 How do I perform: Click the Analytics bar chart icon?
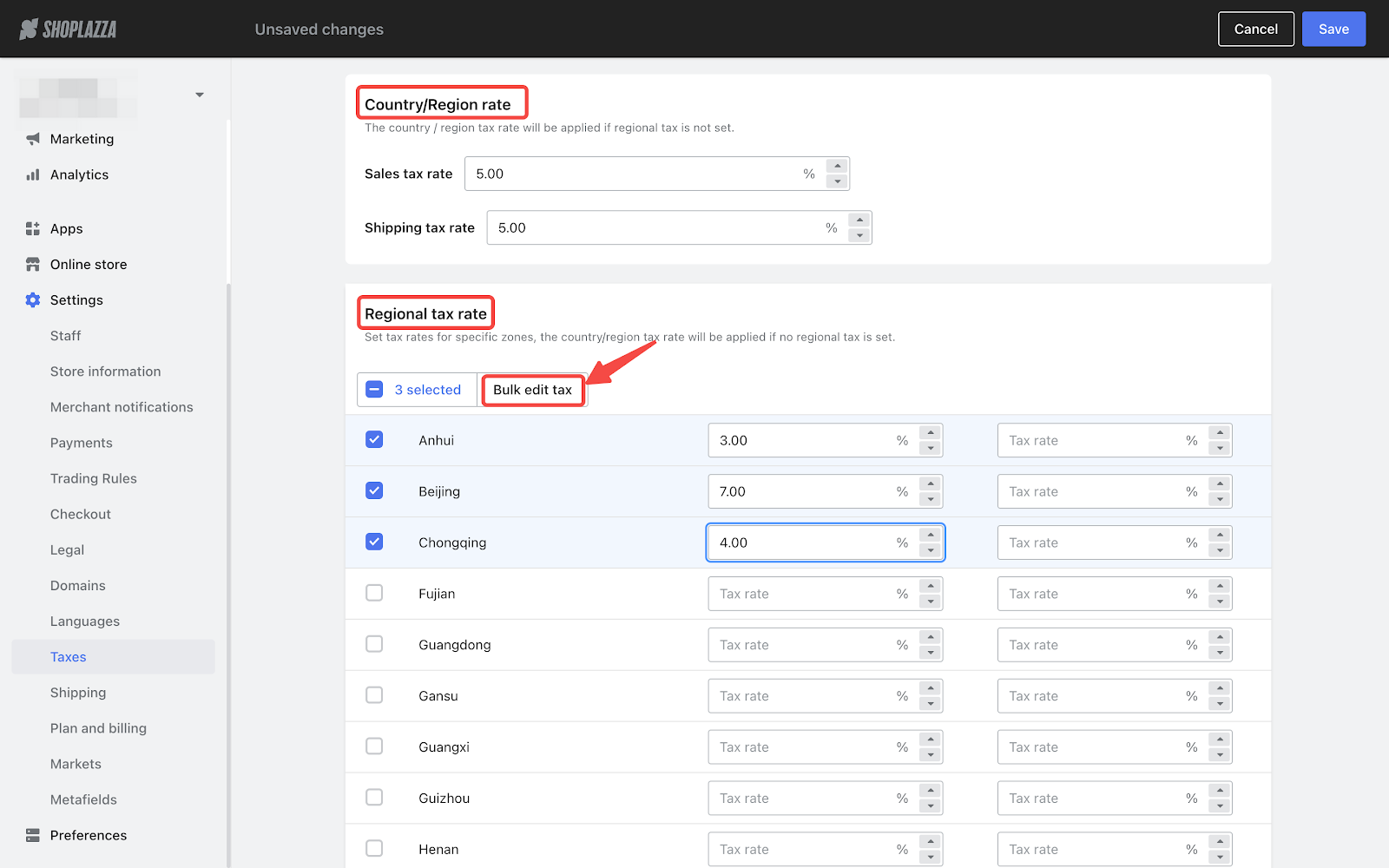(33, 174)
